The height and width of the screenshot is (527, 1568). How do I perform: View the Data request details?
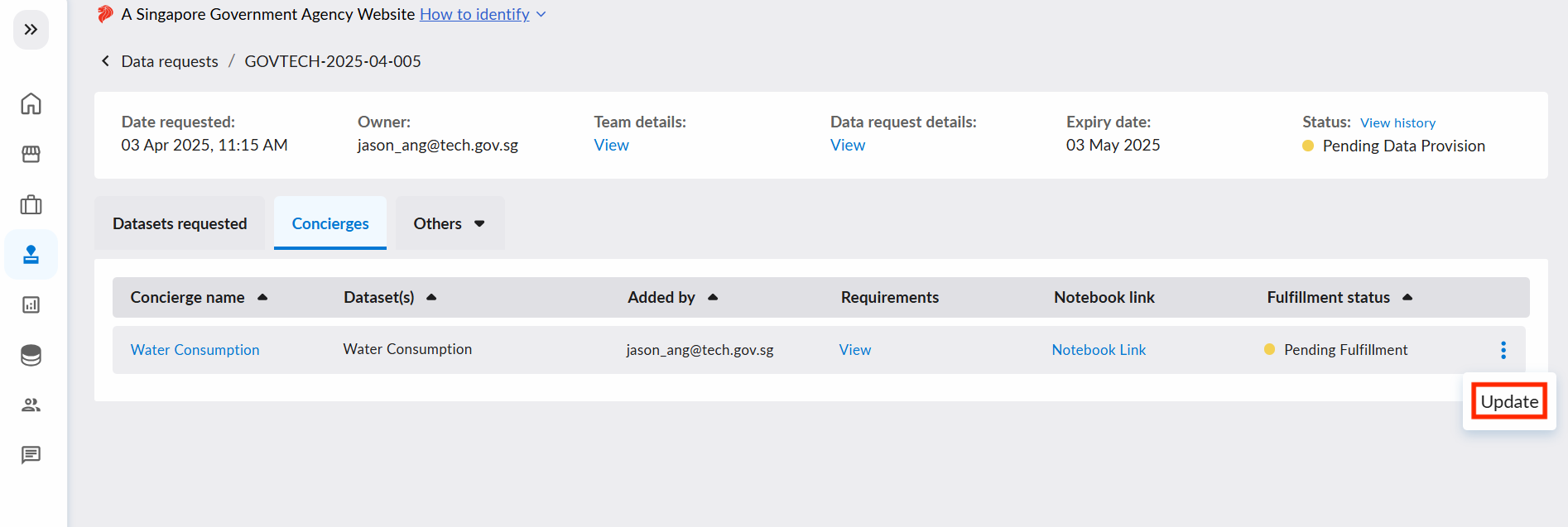(x=848, y=145)
